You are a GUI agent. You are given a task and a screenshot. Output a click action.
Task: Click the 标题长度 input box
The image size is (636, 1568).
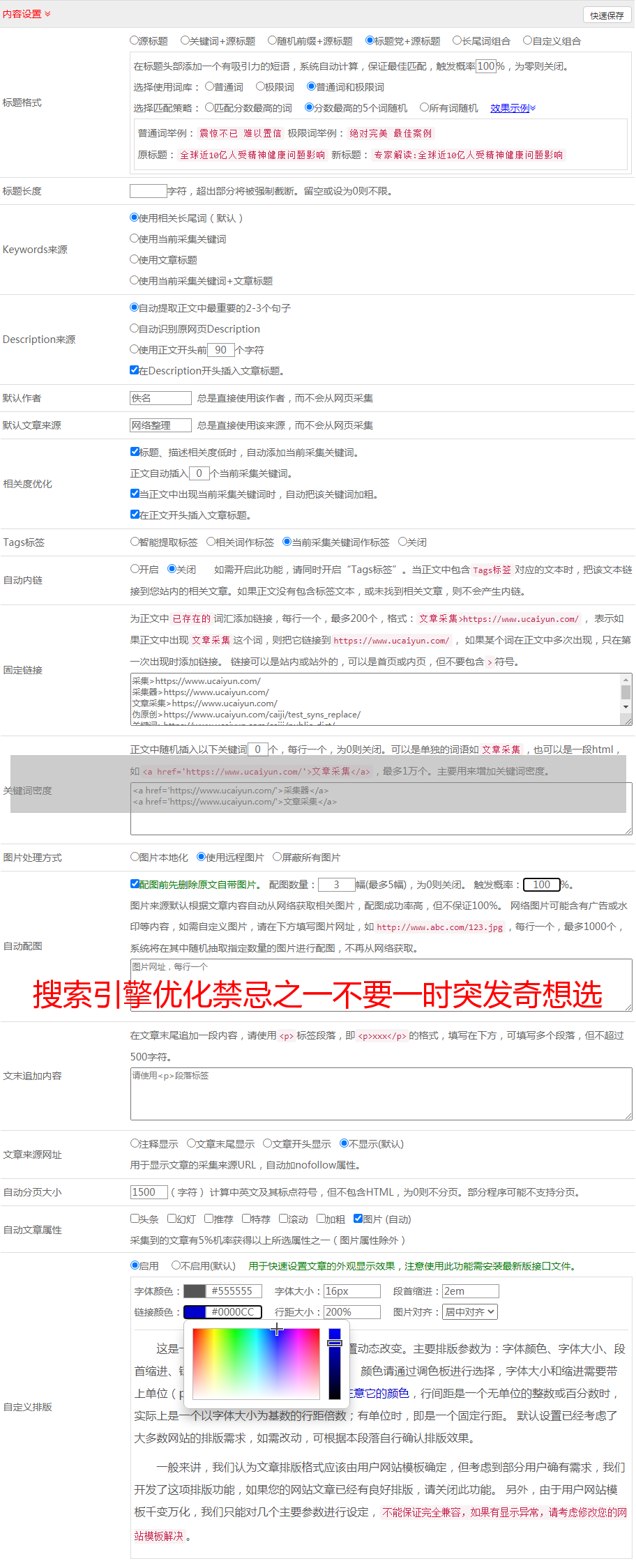pyautogui.click(x=149, y=191)
